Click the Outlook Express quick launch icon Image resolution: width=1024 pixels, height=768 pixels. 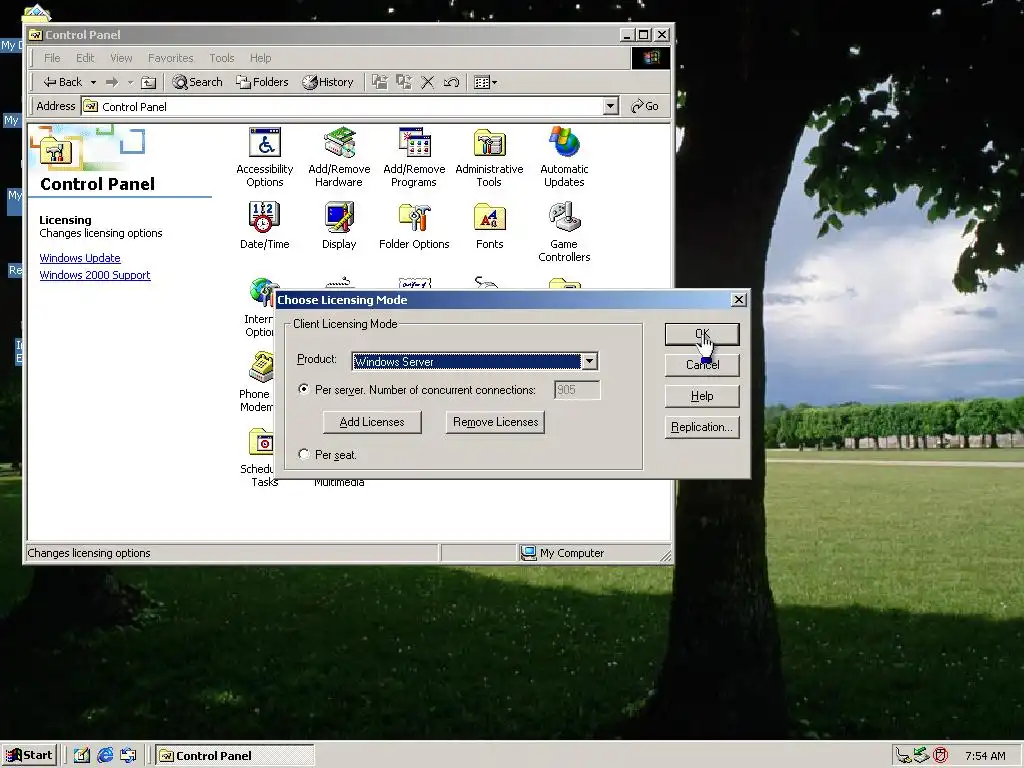click(128, 756)
